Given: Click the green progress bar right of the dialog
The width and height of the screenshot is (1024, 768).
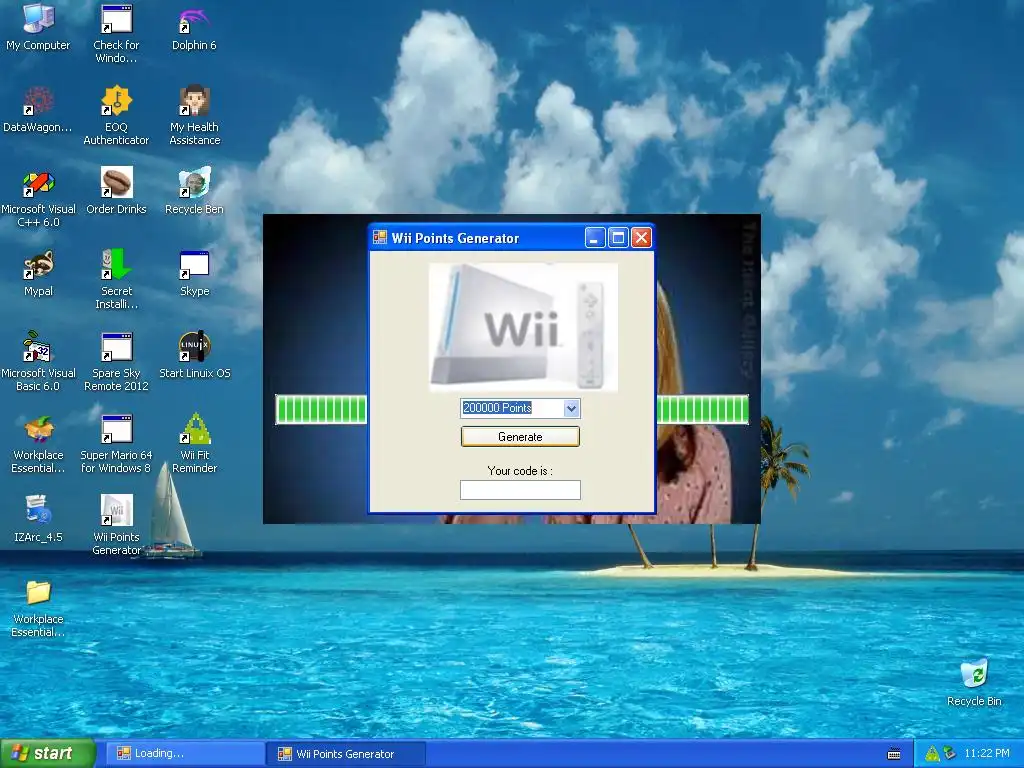Looking at the screenshot, I should pos(703,409).
